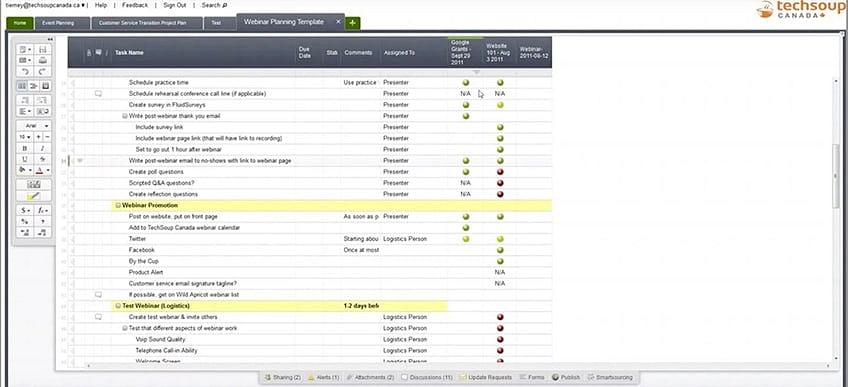Screen dimensions: 848x387
Task: Click the Sign Out link
Action: pos(175,5)
